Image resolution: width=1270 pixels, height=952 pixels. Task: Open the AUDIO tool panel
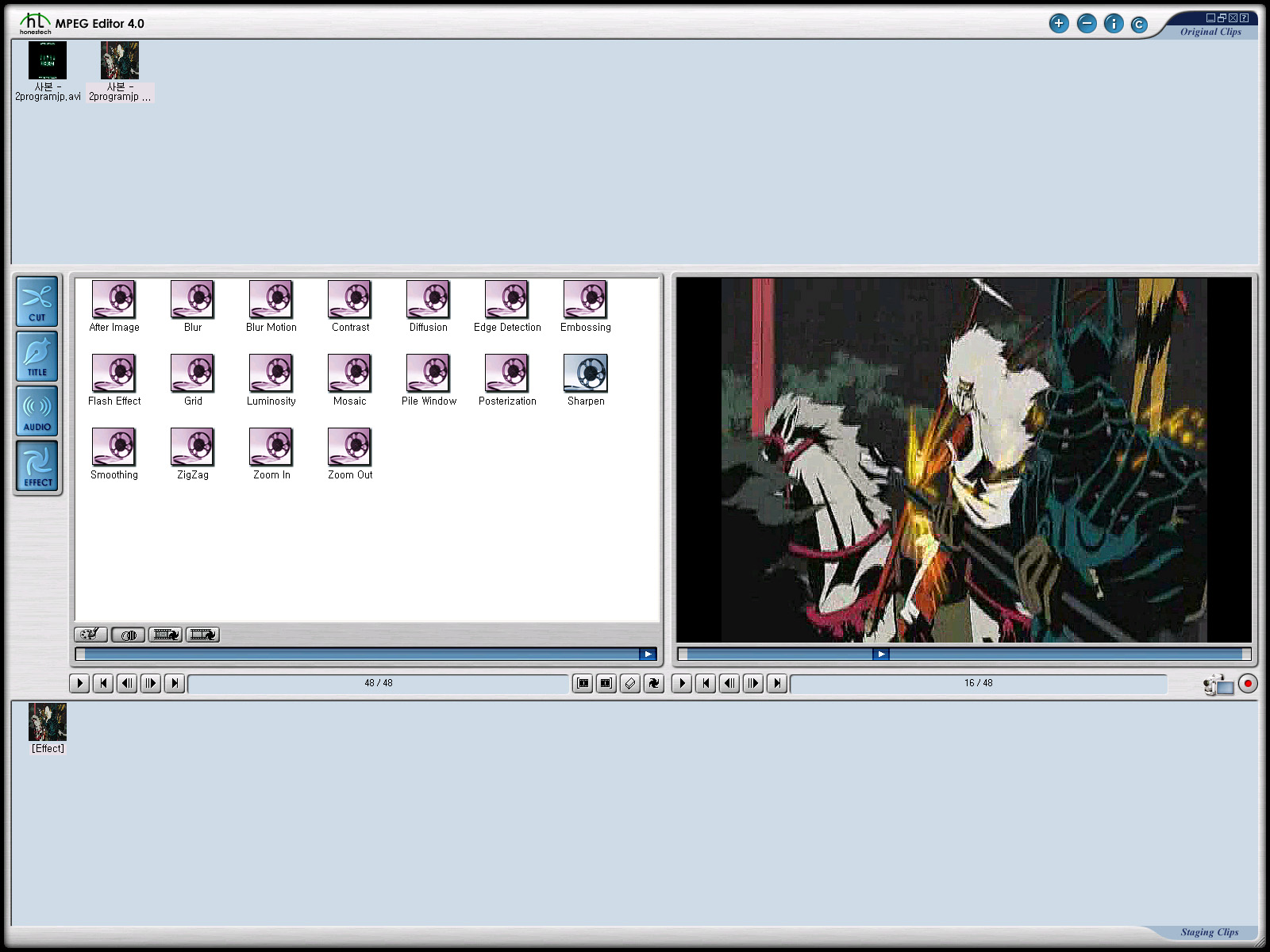tap(37, 411)
